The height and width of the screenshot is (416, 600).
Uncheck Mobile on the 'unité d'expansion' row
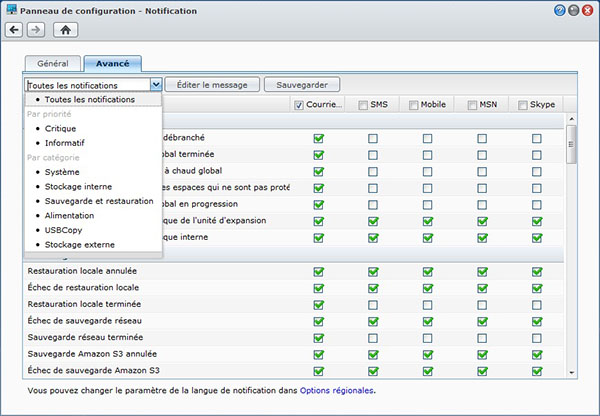click(428, 221)
